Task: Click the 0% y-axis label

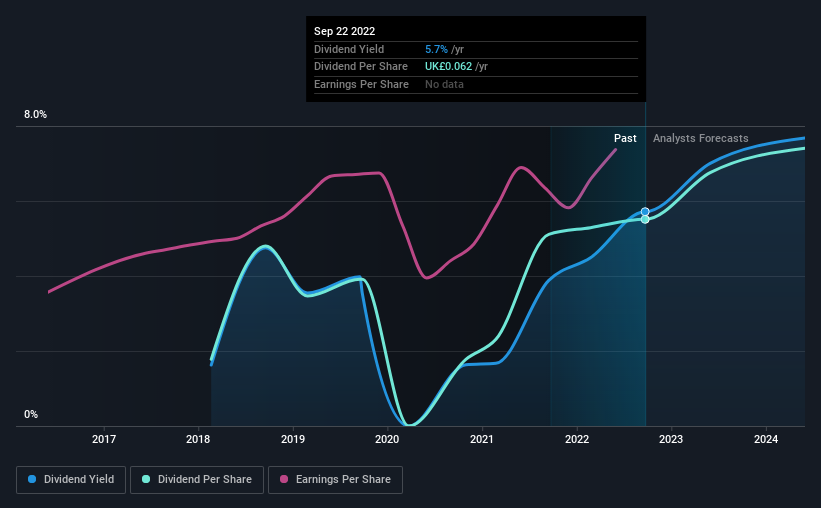Action: point(31,414)
